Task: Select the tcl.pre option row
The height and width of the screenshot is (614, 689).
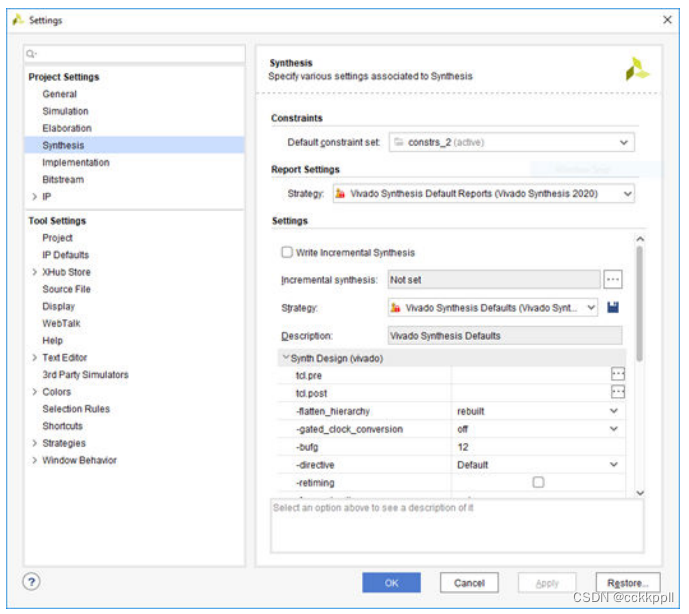Action: tap(451, 375)
